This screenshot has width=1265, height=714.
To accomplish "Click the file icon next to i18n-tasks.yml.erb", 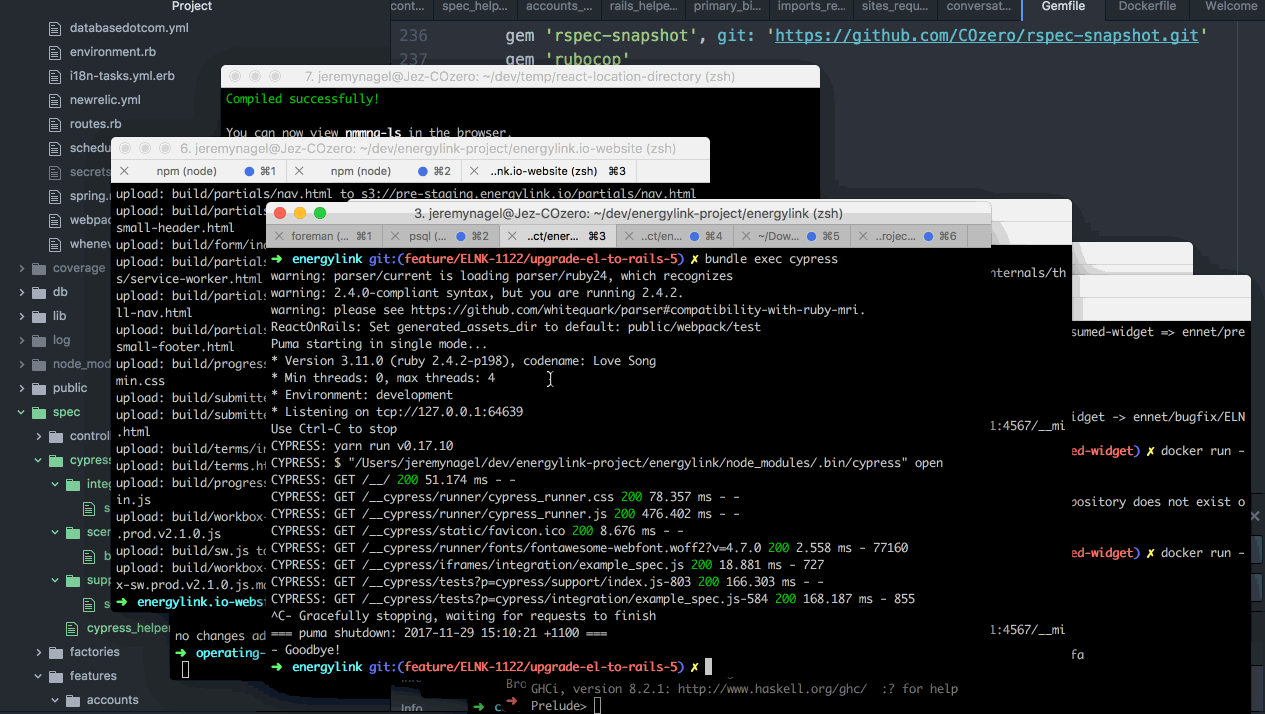I will (x=56, y=76).
